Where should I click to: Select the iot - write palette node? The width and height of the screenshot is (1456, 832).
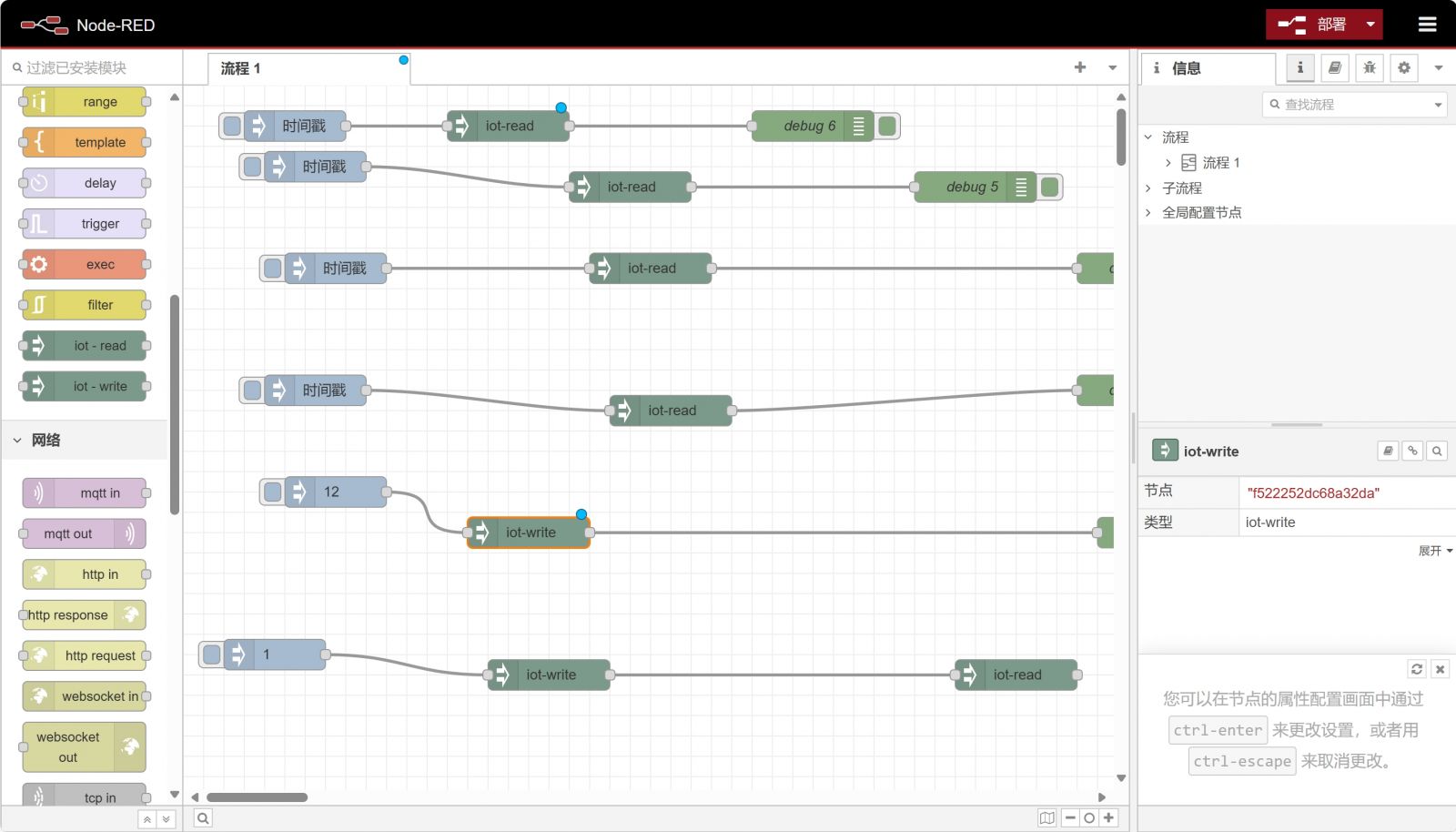point(85,386)
